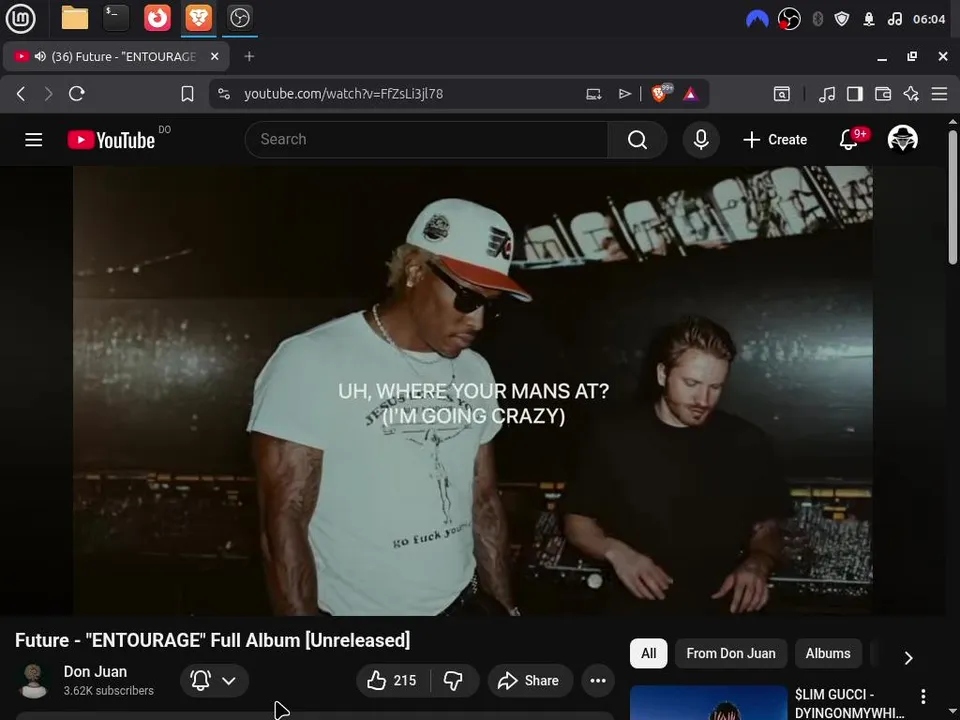The image size is (960, 720).
Task: Expand subscription notification bell dropdown
Action: [214, 680]
